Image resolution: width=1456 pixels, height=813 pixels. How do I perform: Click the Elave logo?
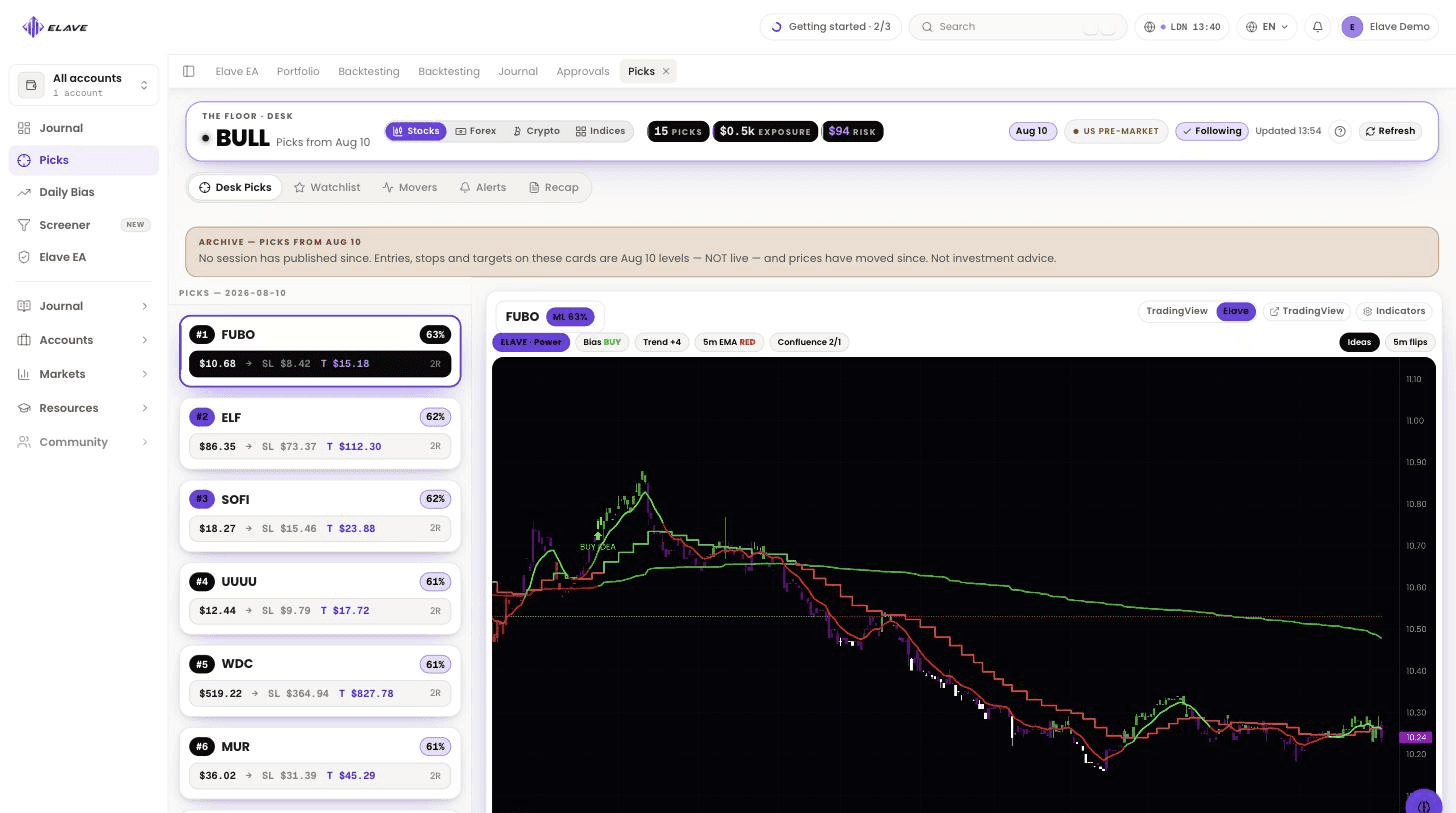pos(55,27)
